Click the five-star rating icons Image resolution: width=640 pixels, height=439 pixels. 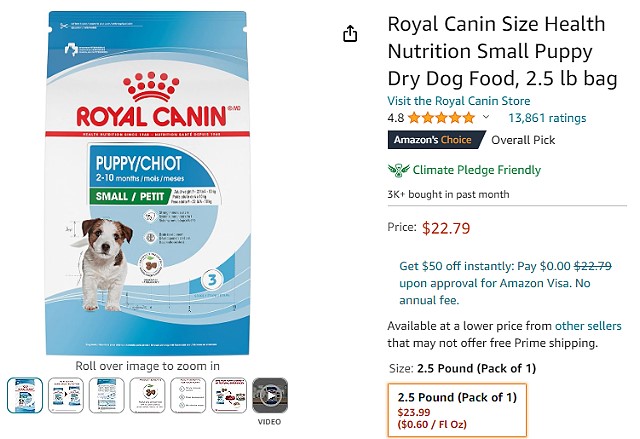coord(441,118)
